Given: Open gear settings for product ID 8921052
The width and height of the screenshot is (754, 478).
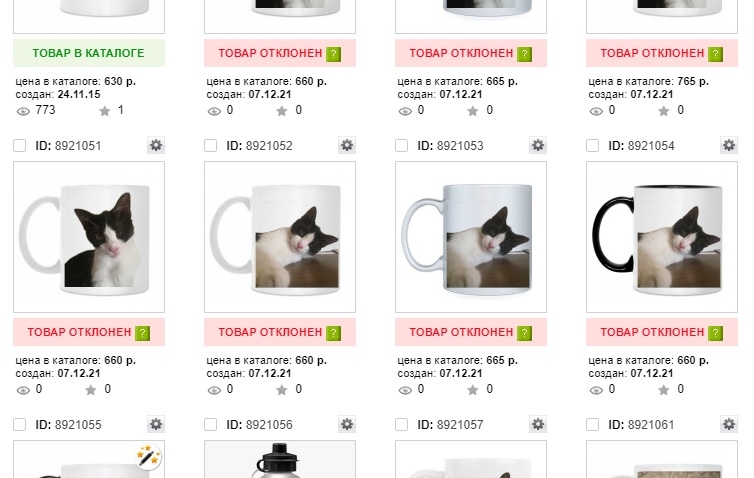Looking at the screenshot, I should click(x=347, y=146).
